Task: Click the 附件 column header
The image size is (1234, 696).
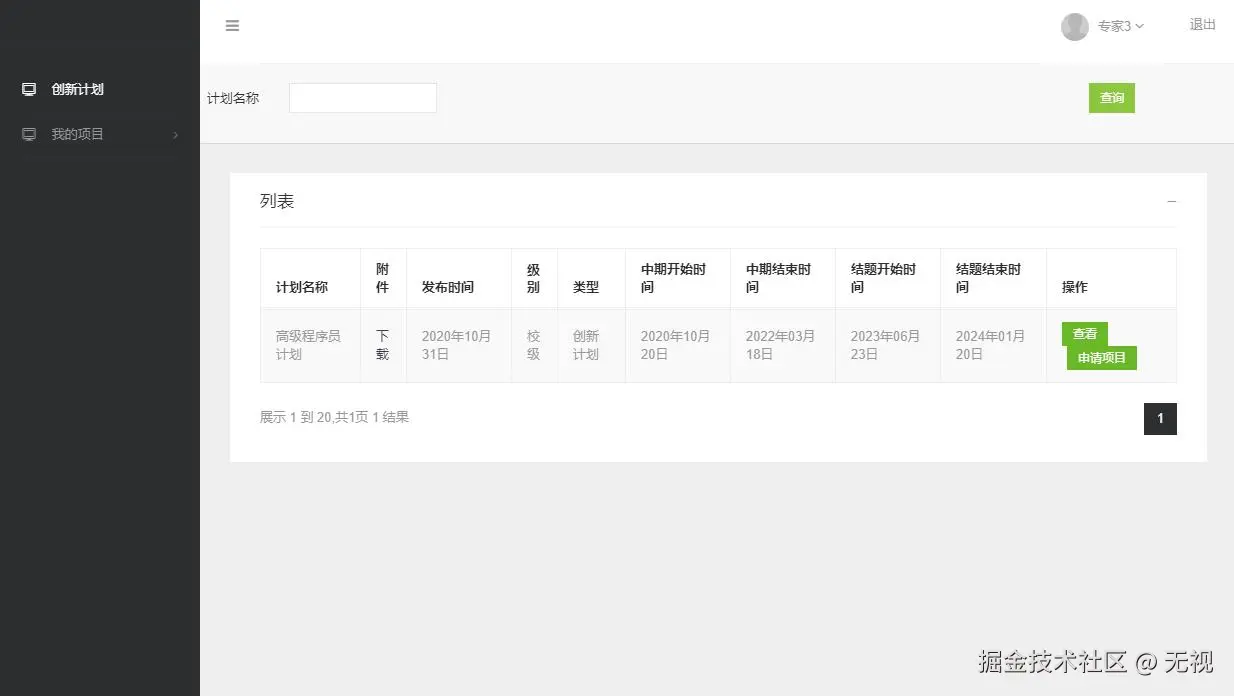Action: coord(382,278)
